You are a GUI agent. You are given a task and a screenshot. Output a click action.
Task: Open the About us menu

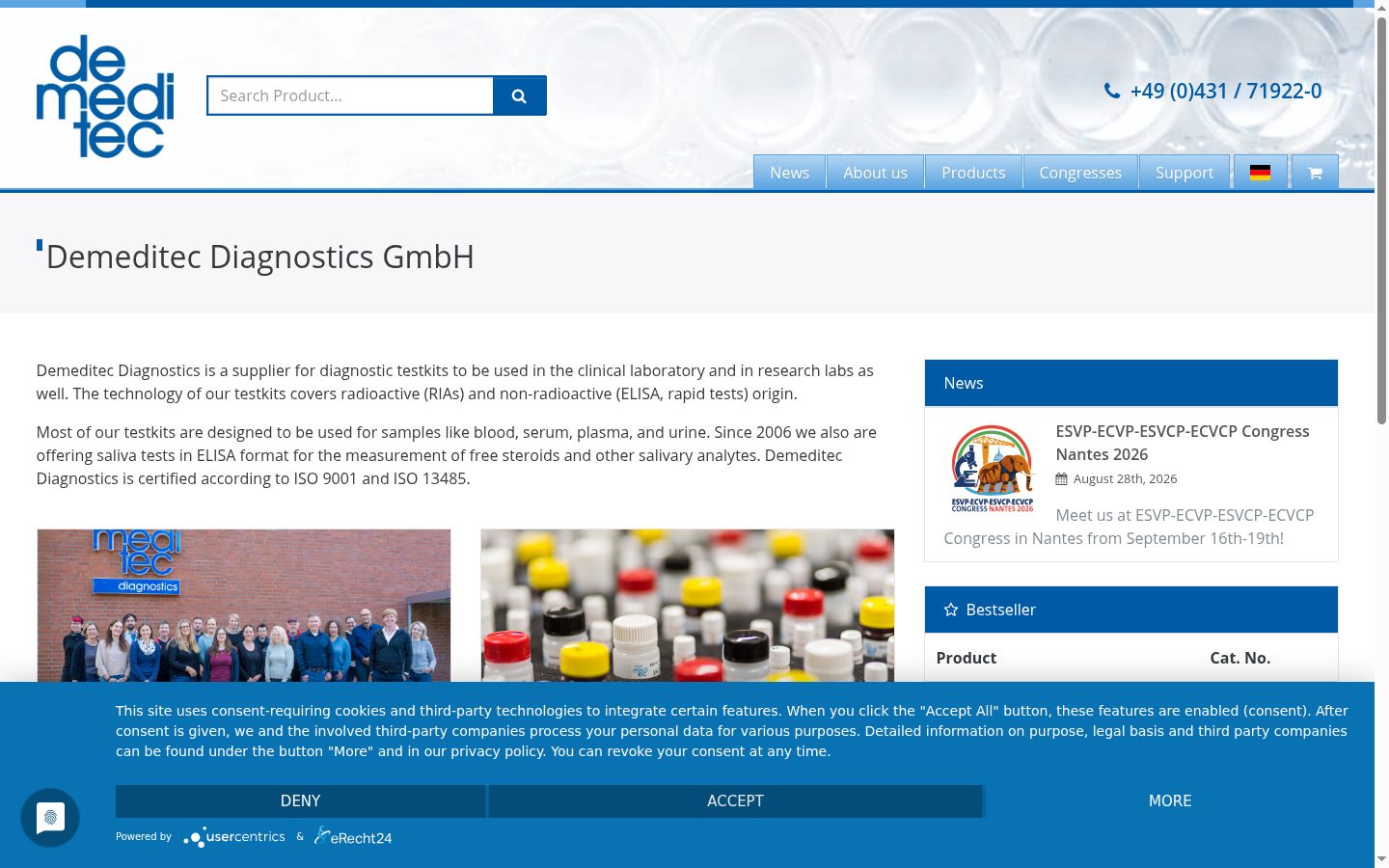tap(875, 173)
